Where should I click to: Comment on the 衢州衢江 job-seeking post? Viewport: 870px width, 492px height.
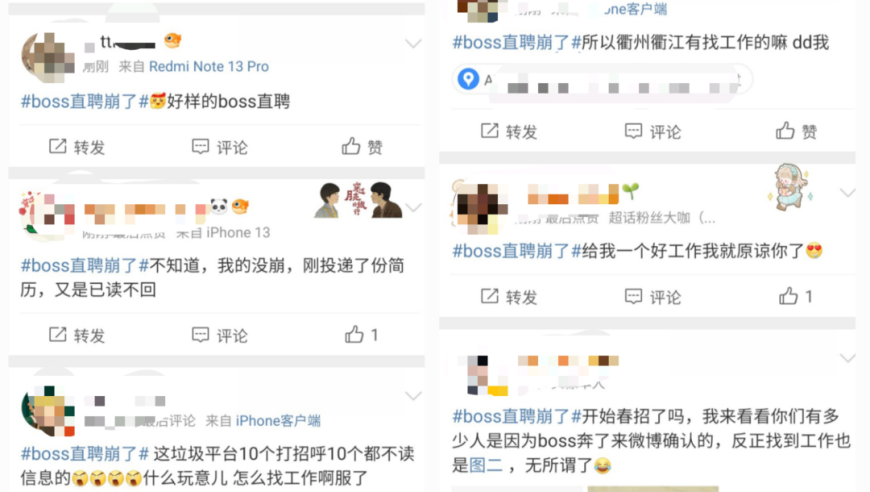pos(652,131)
